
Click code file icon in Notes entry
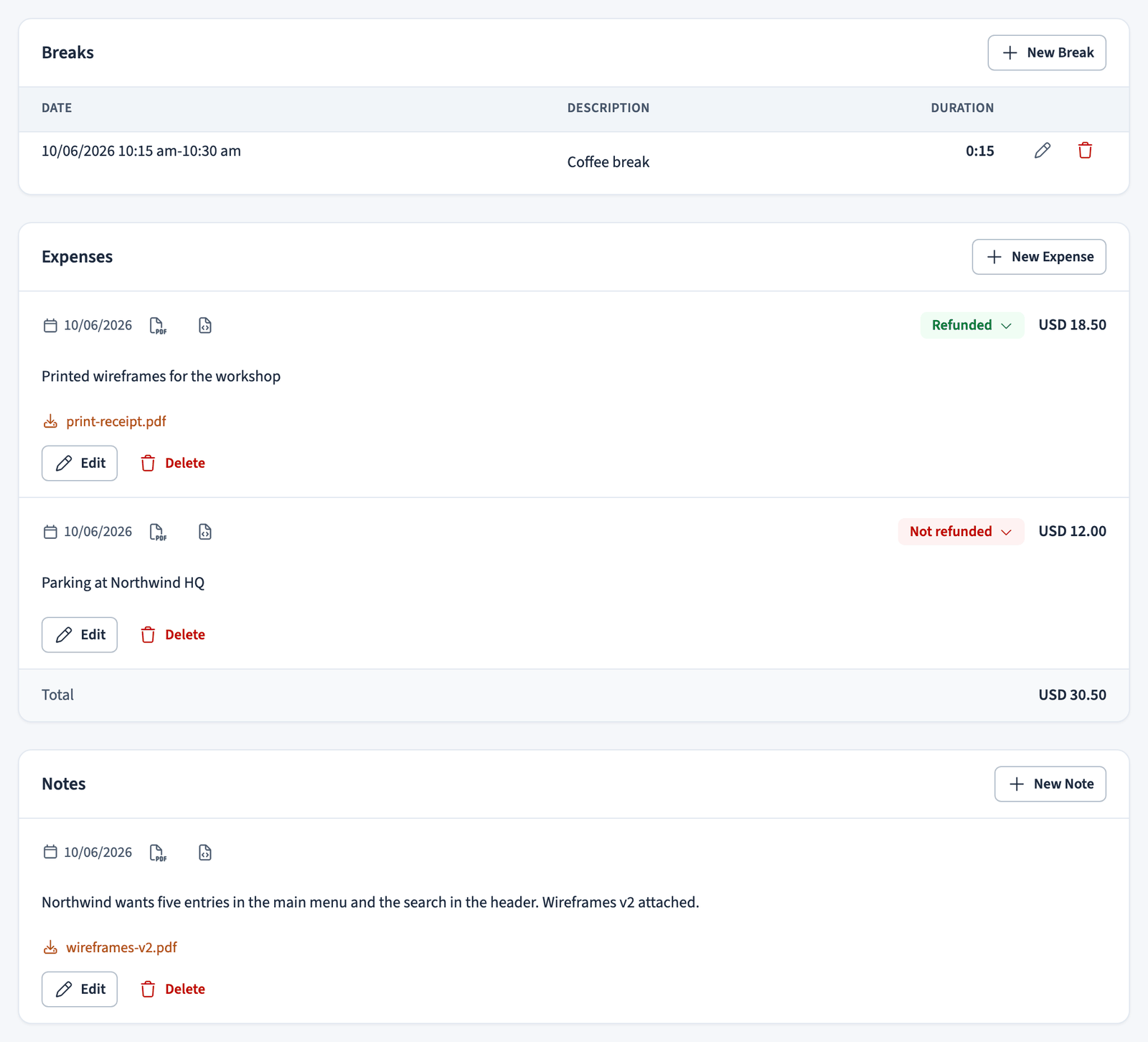[x=205, y=853]
